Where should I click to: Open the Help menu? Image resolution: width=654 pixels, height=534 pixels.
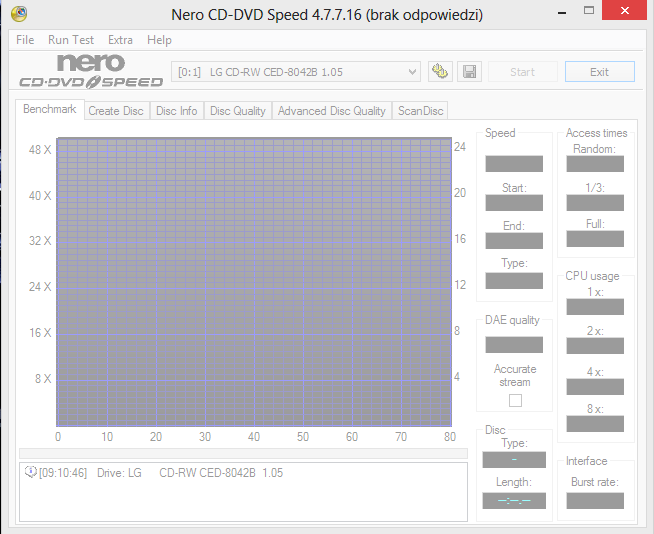(159, 40)
